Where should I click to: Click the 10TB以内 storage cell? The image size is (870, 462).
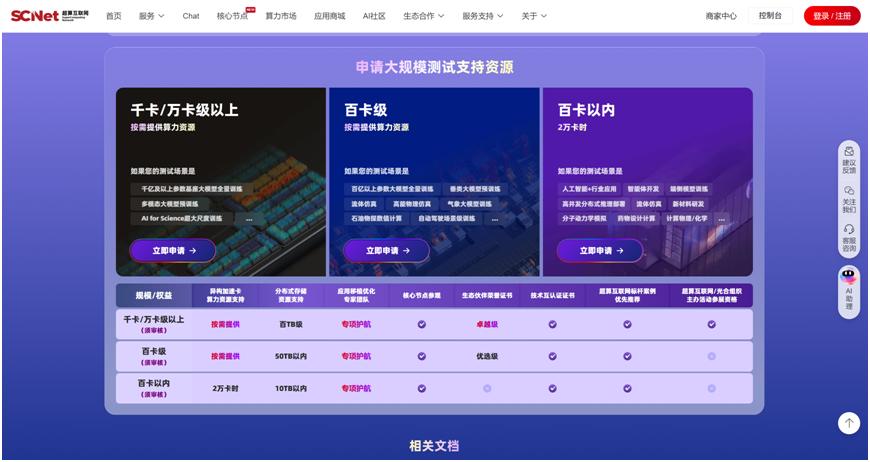click(291, 388)
